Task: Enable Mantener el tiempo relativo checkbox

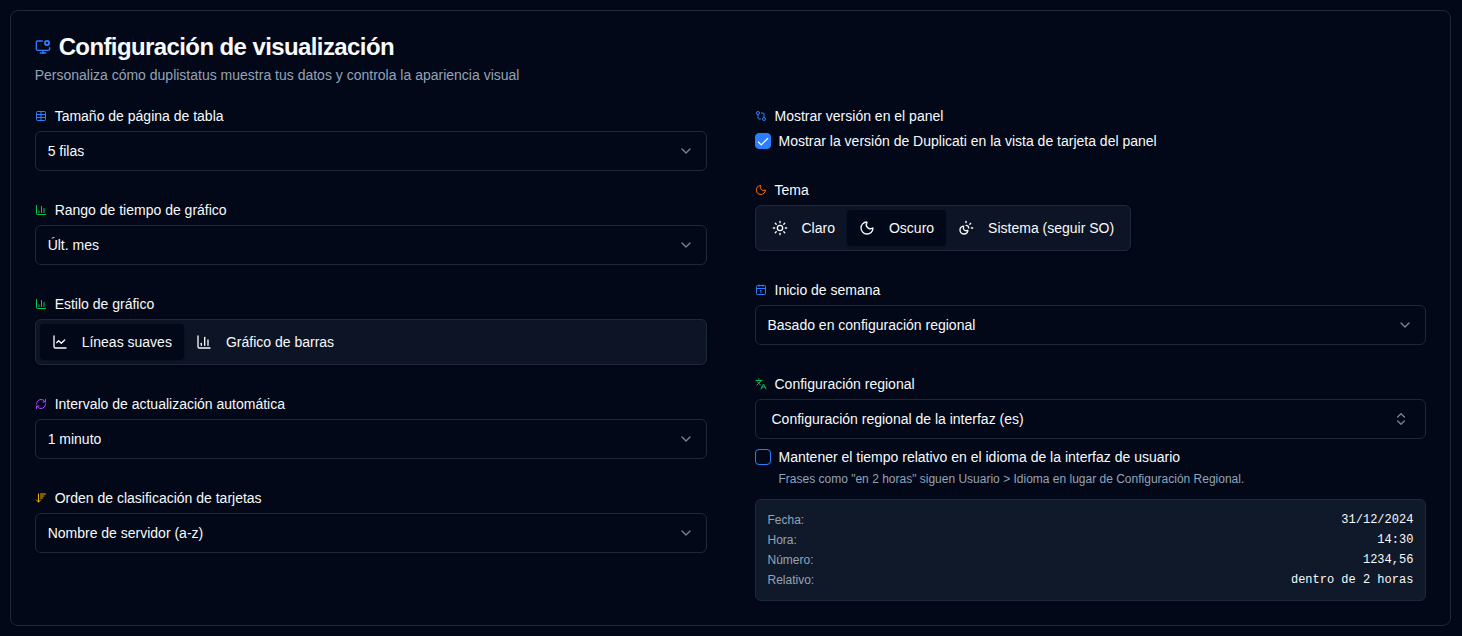Action: click(763, 457)
